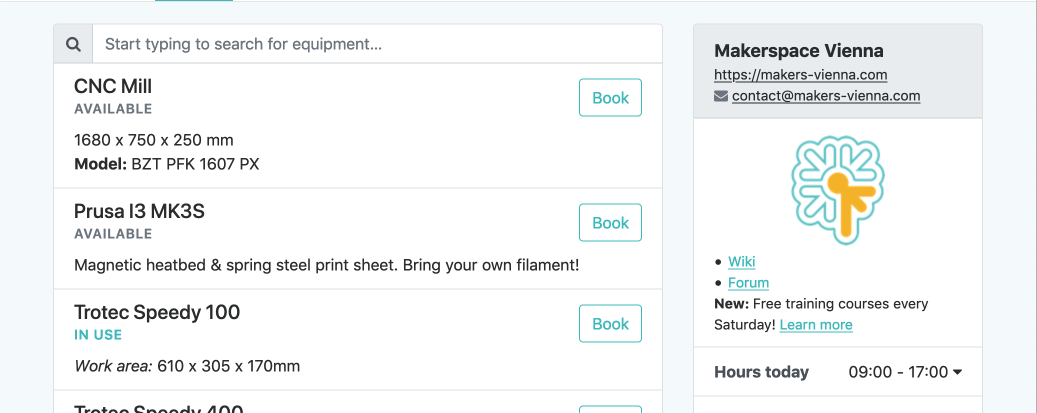Select the CNC Mill title

pyautogui.click(x=113, y=86)
